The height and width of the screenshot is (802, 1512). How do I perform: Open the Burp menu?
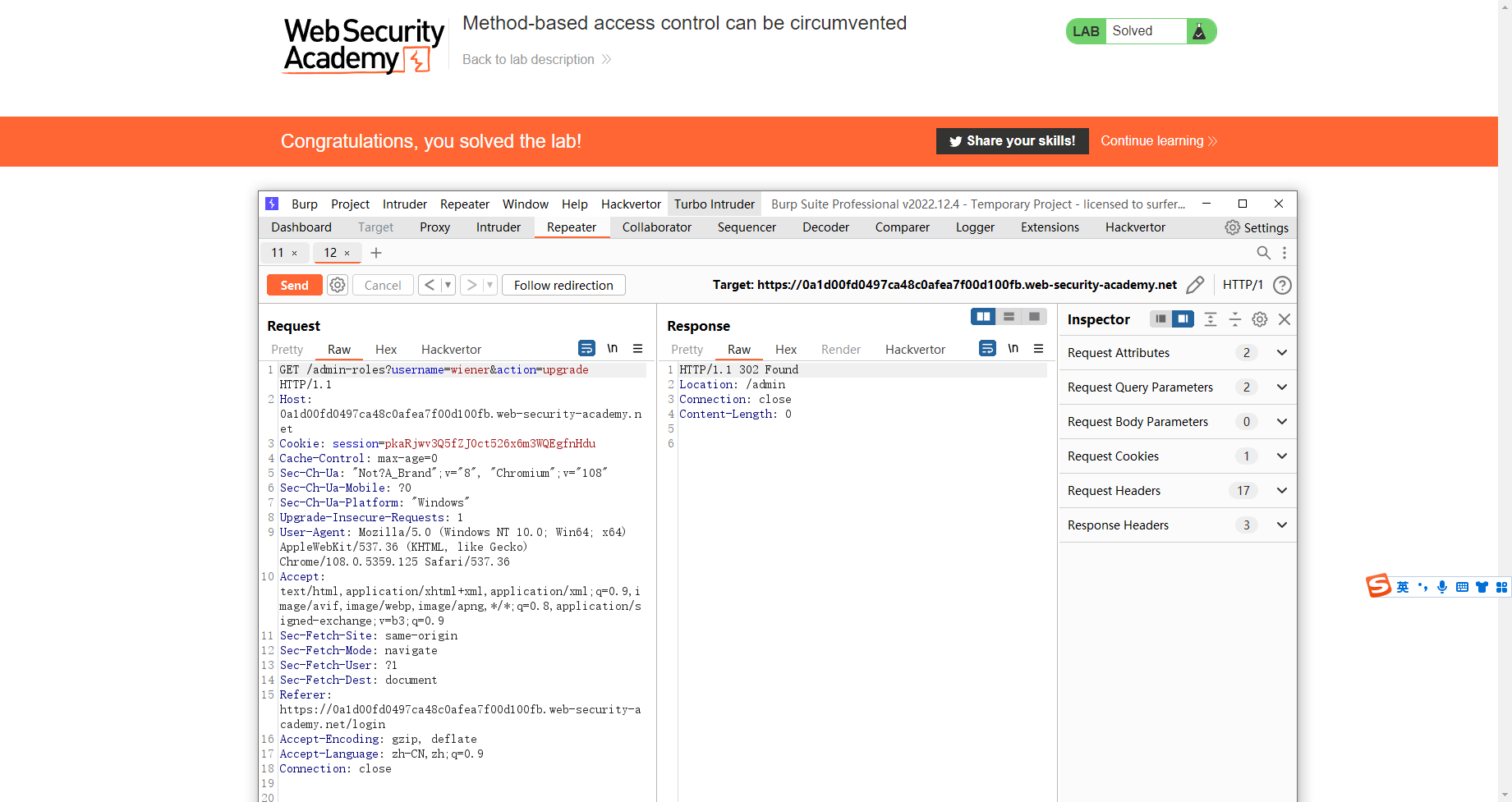(x=304, y=204)
